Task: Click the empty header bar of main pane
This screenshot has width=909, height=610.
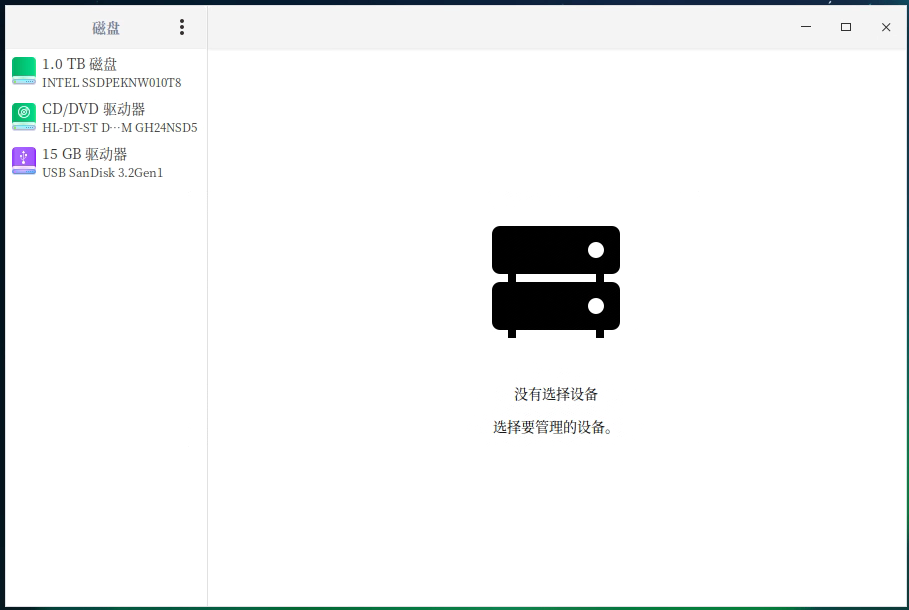Action: [x=500, y=27]
